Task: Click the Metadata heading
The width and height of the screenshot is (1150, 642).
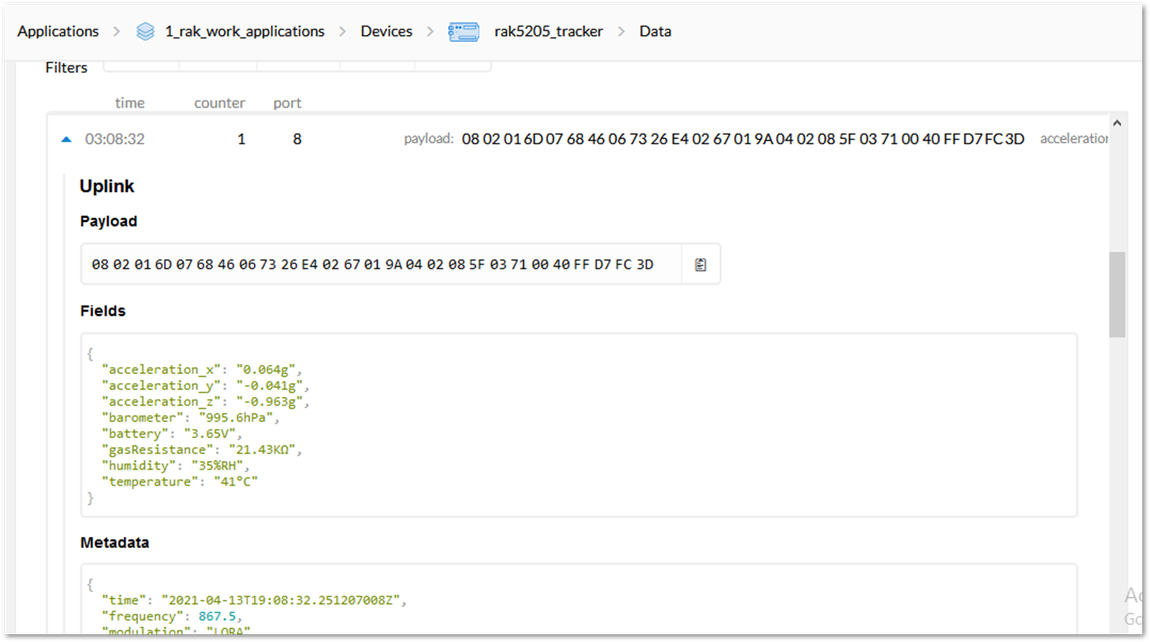Action: coord(114,543)
